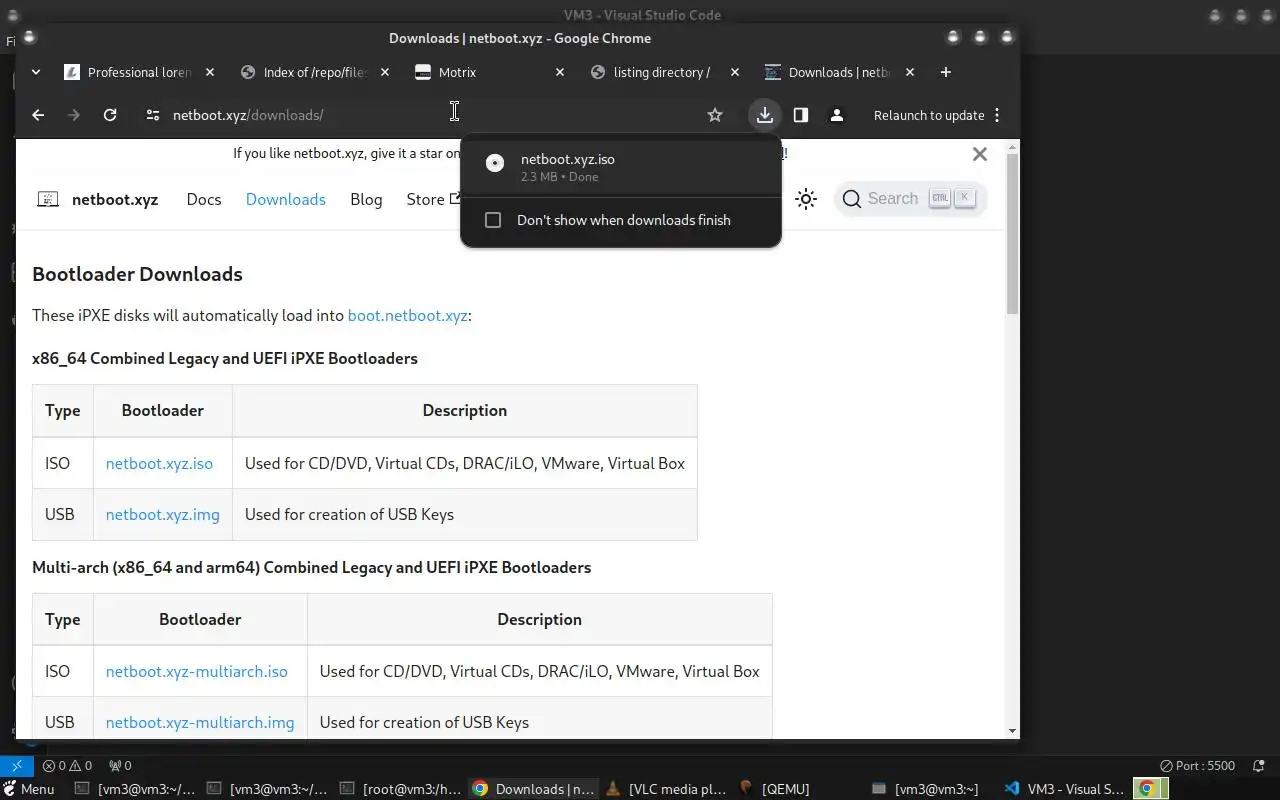
Task: Switch to the Professional lorem tab
Action: (x=140, y=72)
